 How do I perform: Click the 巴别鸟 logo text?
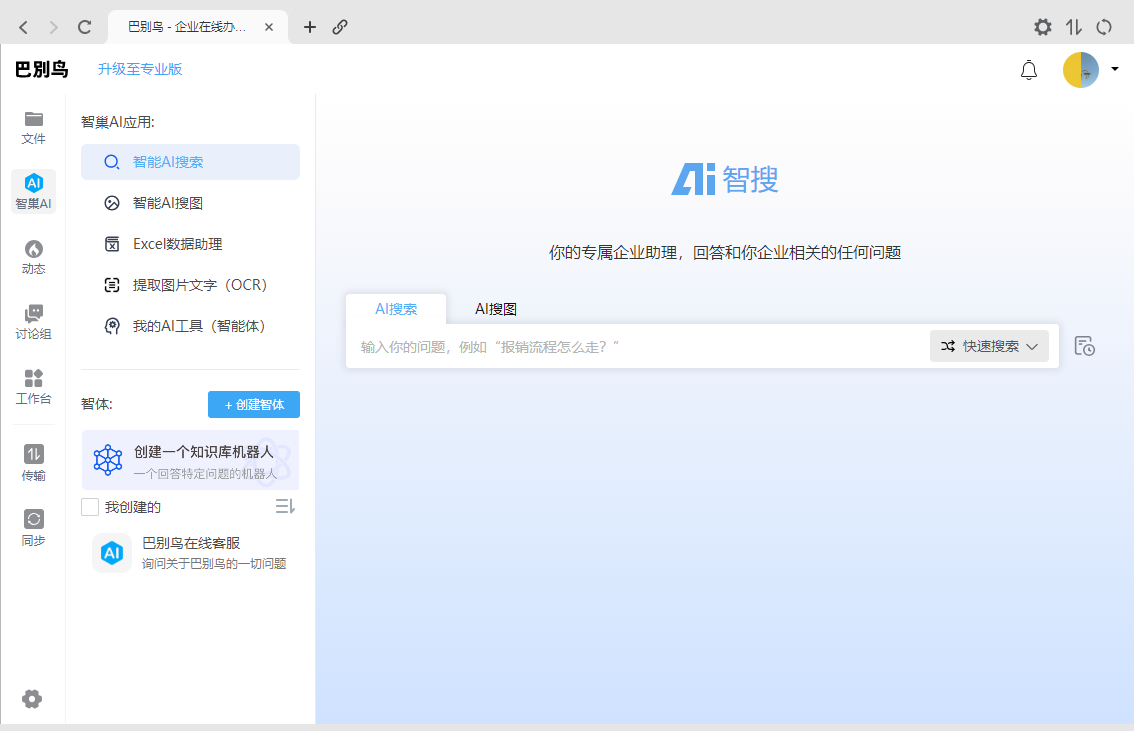[41, 69]
